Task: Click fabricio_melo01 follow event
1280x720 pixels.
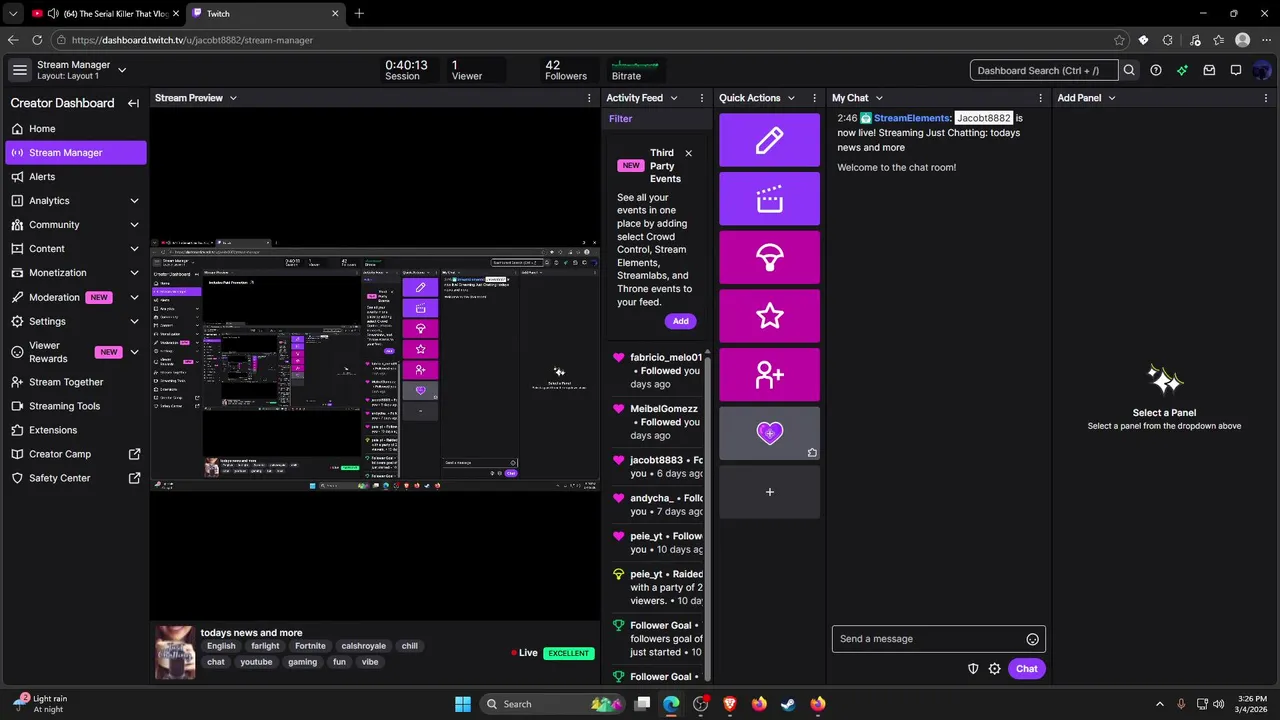Action: tap(658, 371)
